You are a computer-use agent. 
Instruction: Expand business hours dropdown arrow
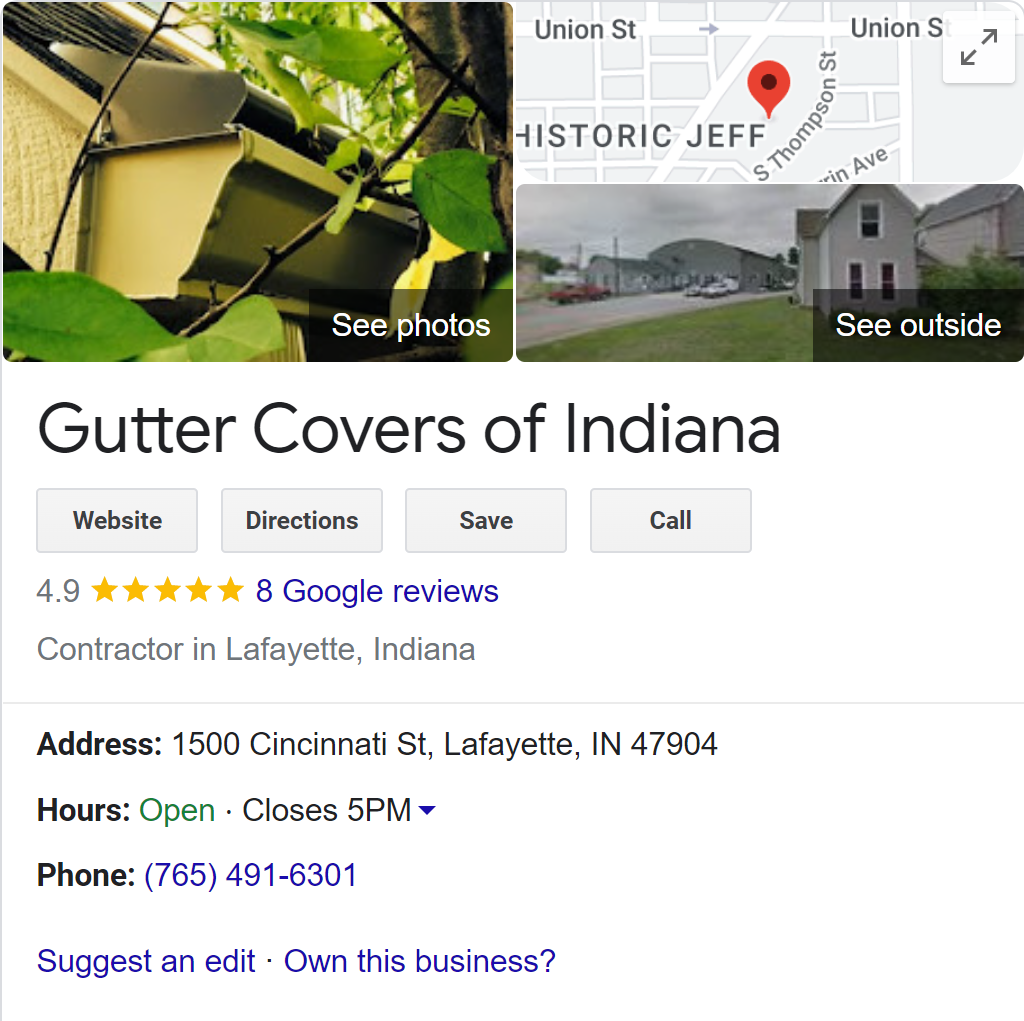426,810
